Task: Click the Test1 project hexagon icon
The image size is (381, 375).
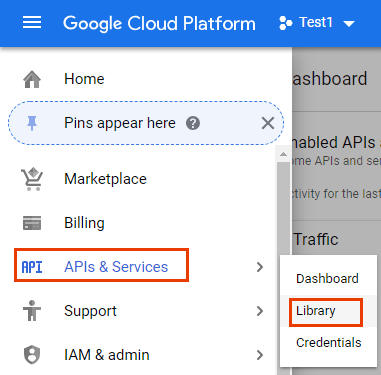Action: [x=286, y=23]
